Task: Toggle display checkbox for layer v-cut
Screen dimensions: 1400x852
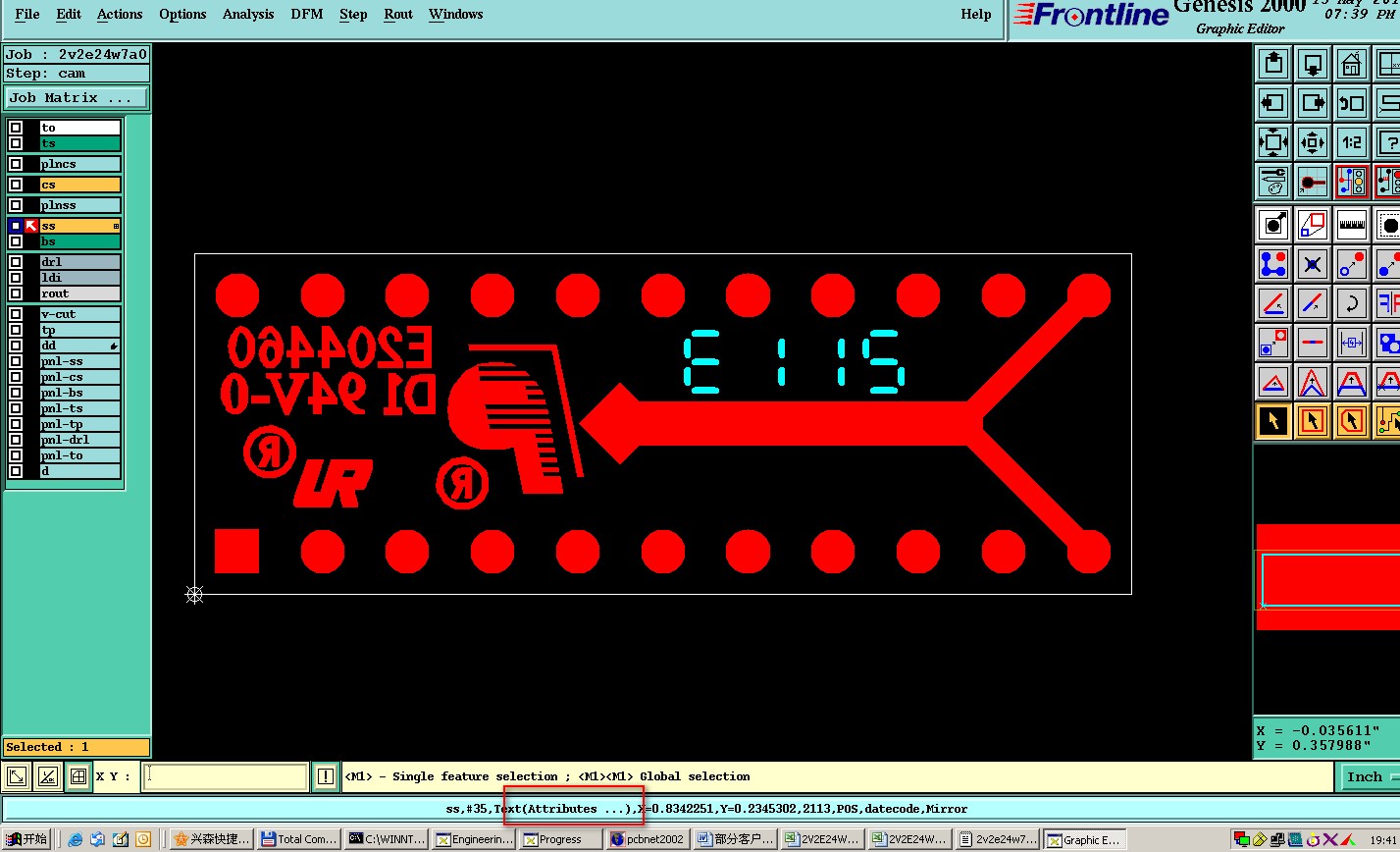Action: tap(16, 314)
